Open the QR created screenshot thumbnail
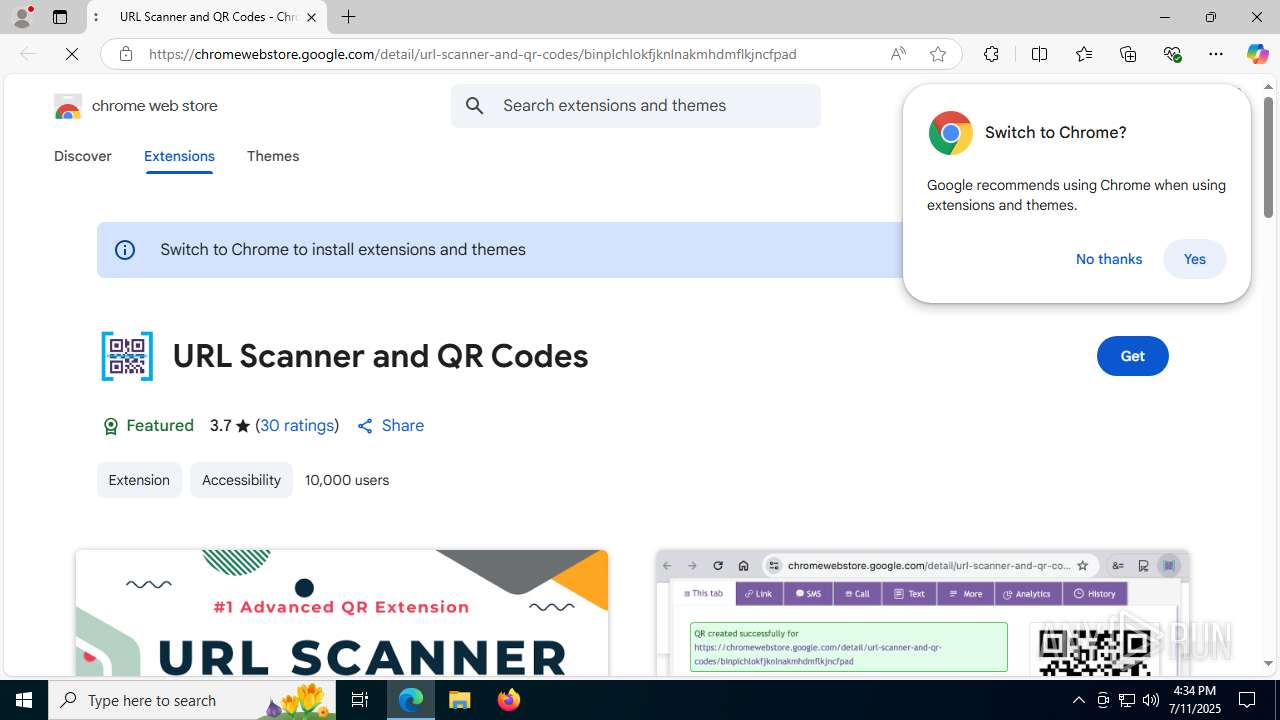This screenshot has width=1280, height=720. 922,613
